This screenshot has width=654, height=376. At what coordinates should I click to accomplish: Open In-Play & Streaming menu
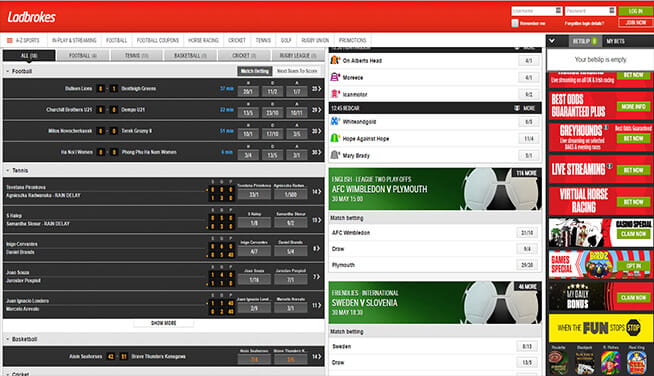pyautogui.click(x=74, y=40)
